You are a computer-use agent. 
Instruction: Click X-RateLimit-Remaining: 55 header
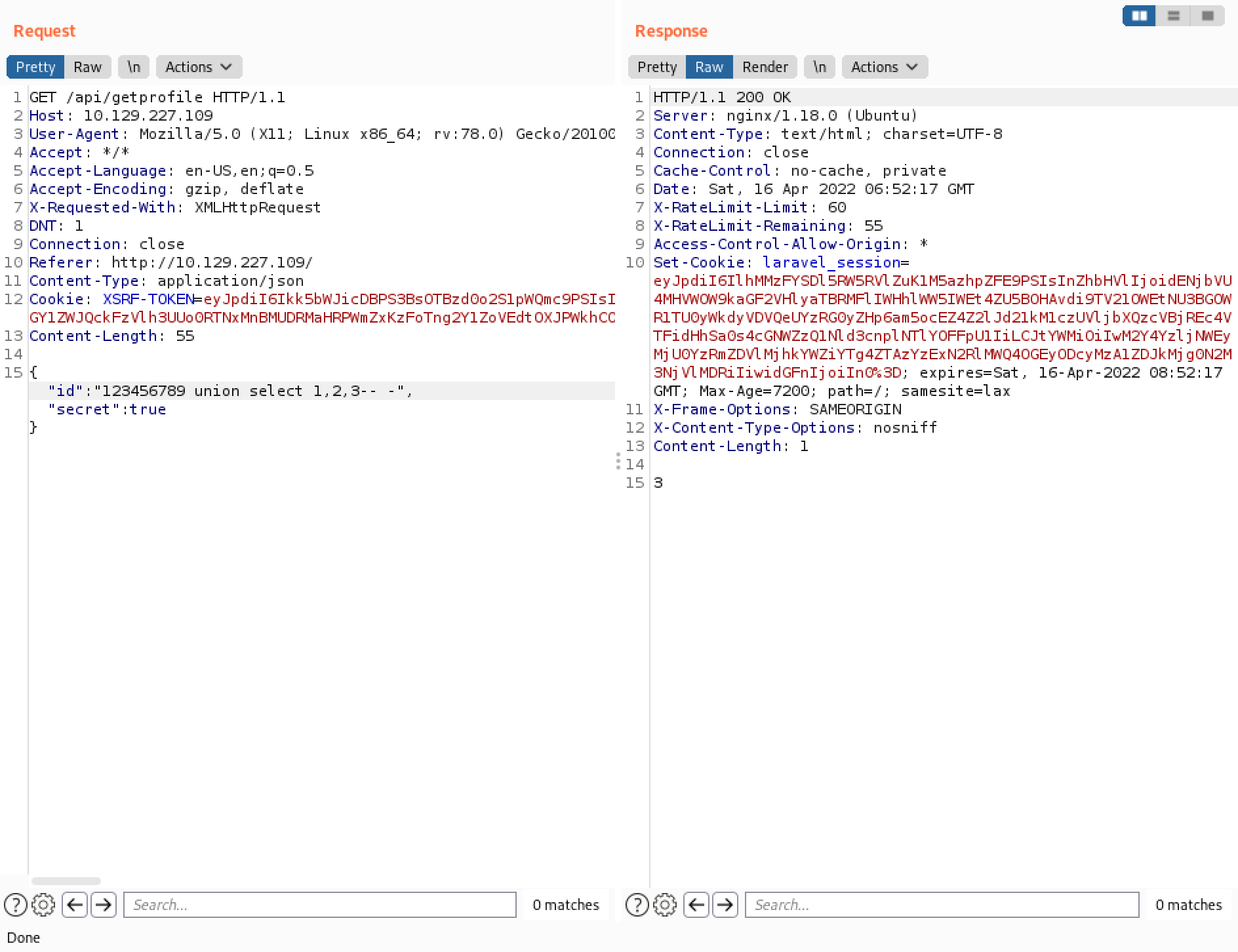coord(769,226)
